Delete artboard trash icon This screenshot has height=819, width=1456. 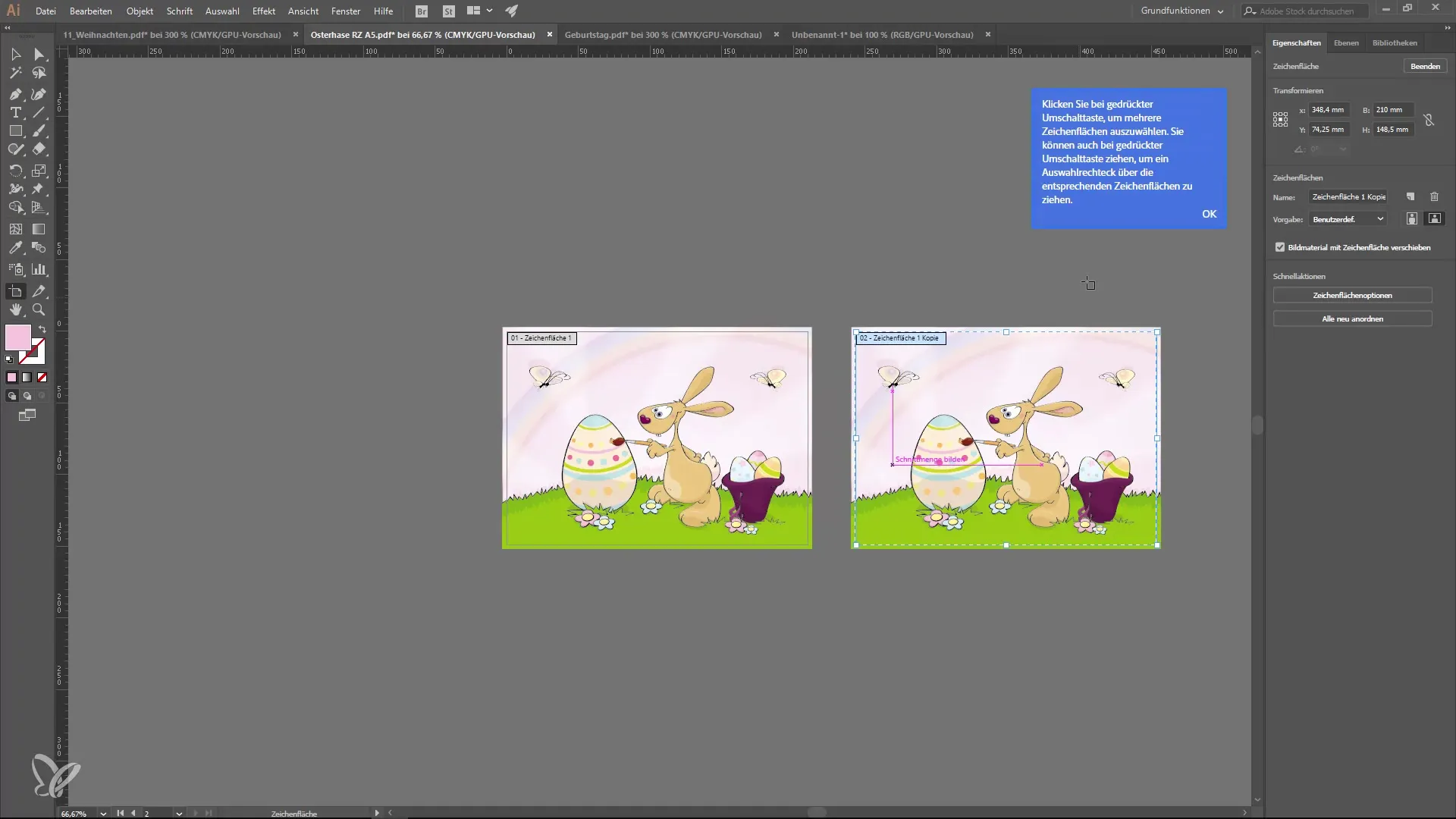(1434, 197)
